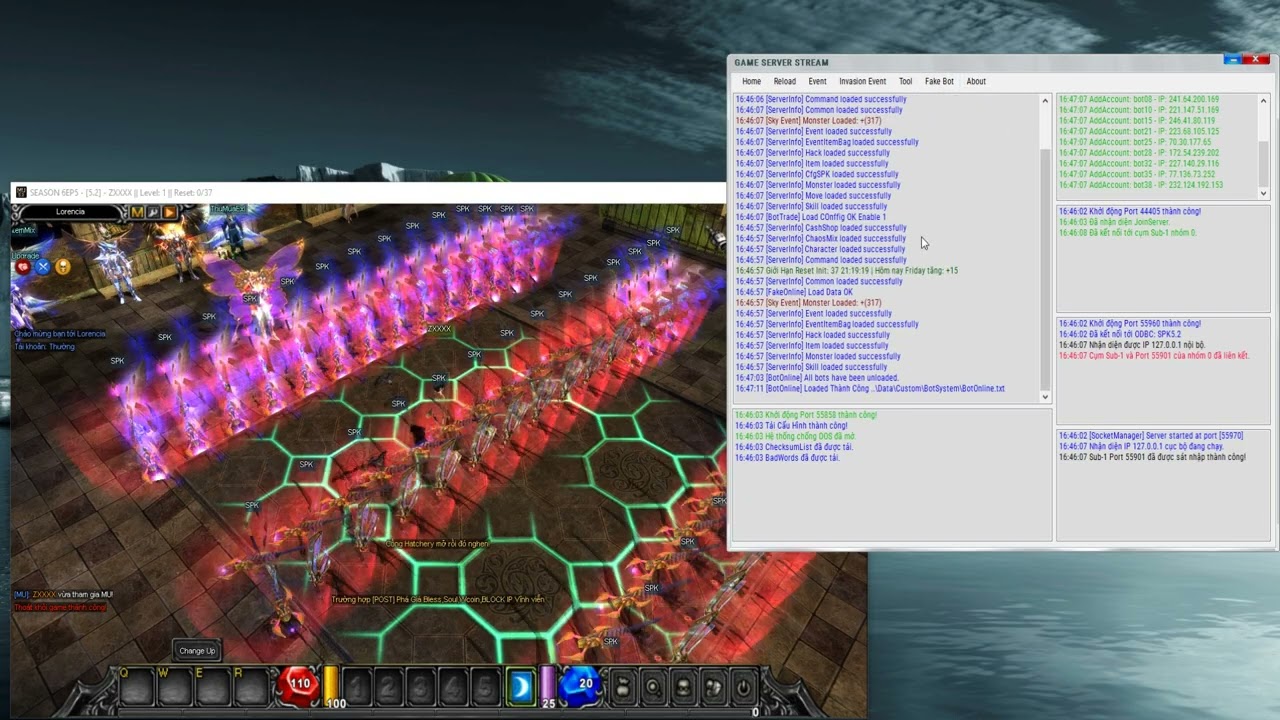Click main log scrollbar down arrow

point(1045,397)
